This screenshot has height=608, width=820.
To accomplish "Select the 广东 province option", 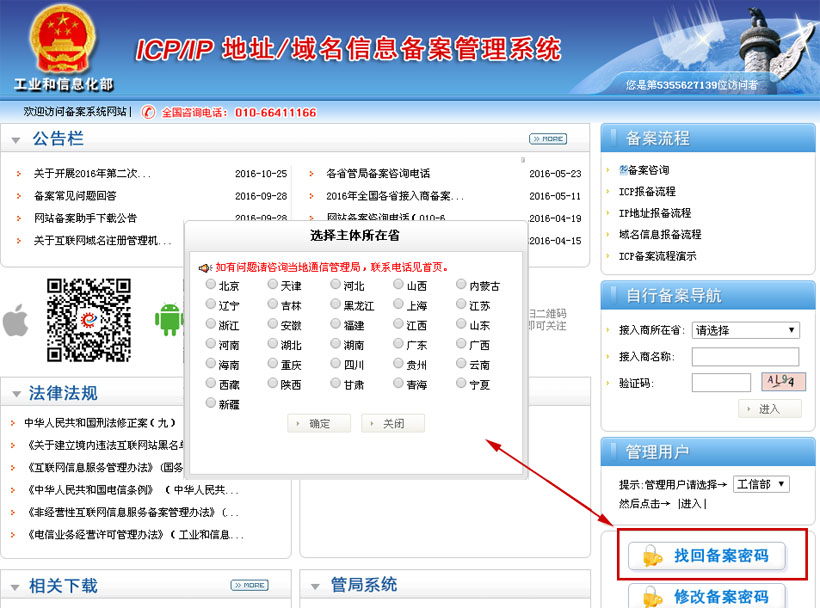I will point(398,345).
